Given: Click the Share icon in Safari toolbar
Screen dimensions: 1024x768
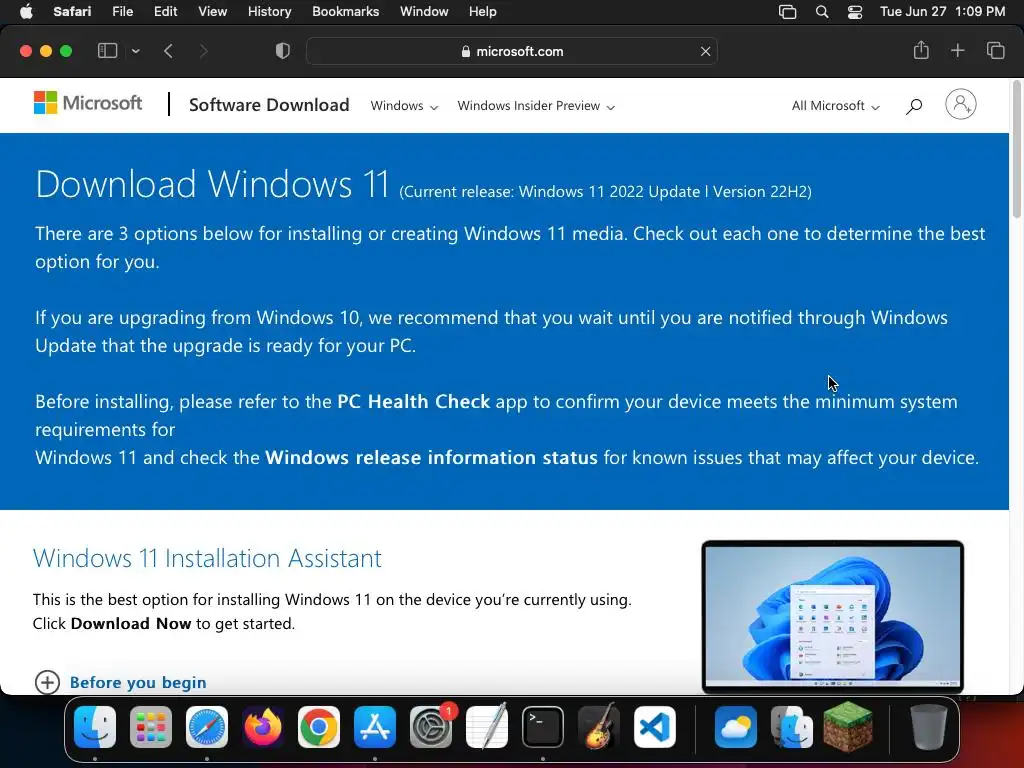Looking at the screenshot, I should [921, 50].
